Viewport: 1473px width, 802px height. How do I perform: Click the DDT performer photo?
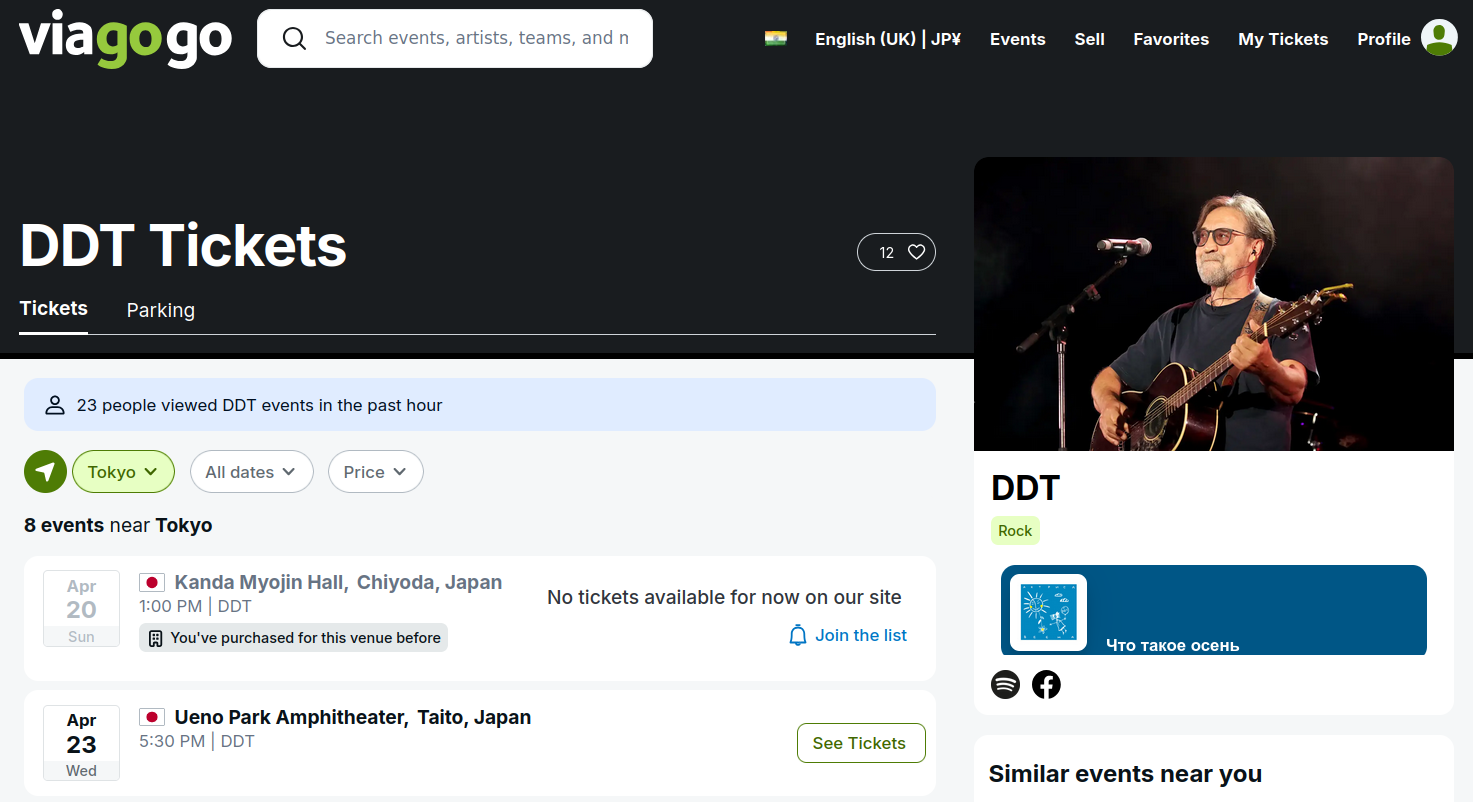(1214, 304)
